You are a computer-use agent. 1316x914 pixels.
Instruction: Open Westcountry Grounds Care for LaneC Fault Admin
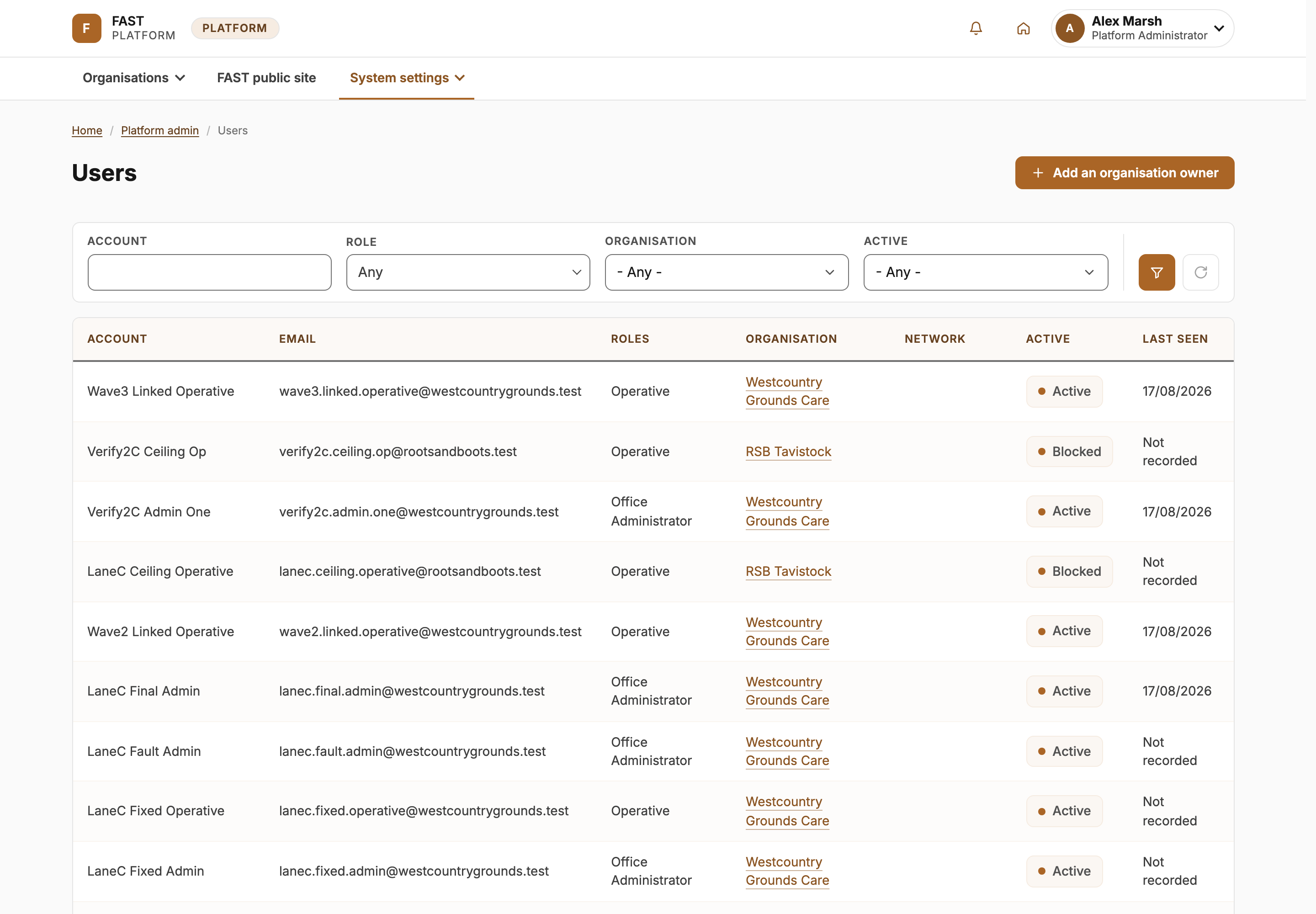787,751
